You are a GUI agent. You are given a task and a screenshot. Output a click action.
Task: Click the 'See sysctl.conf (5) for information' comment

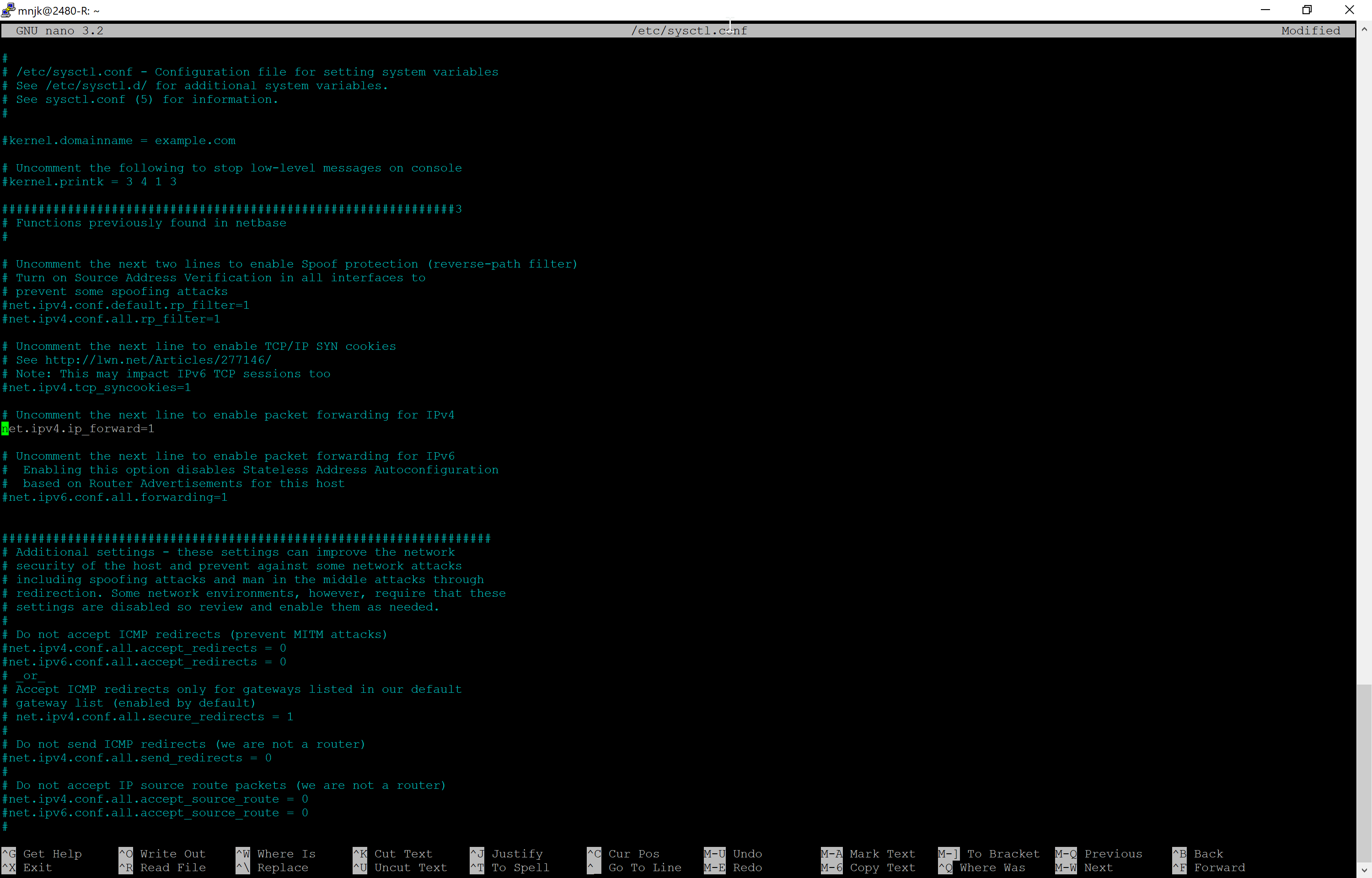140,99
